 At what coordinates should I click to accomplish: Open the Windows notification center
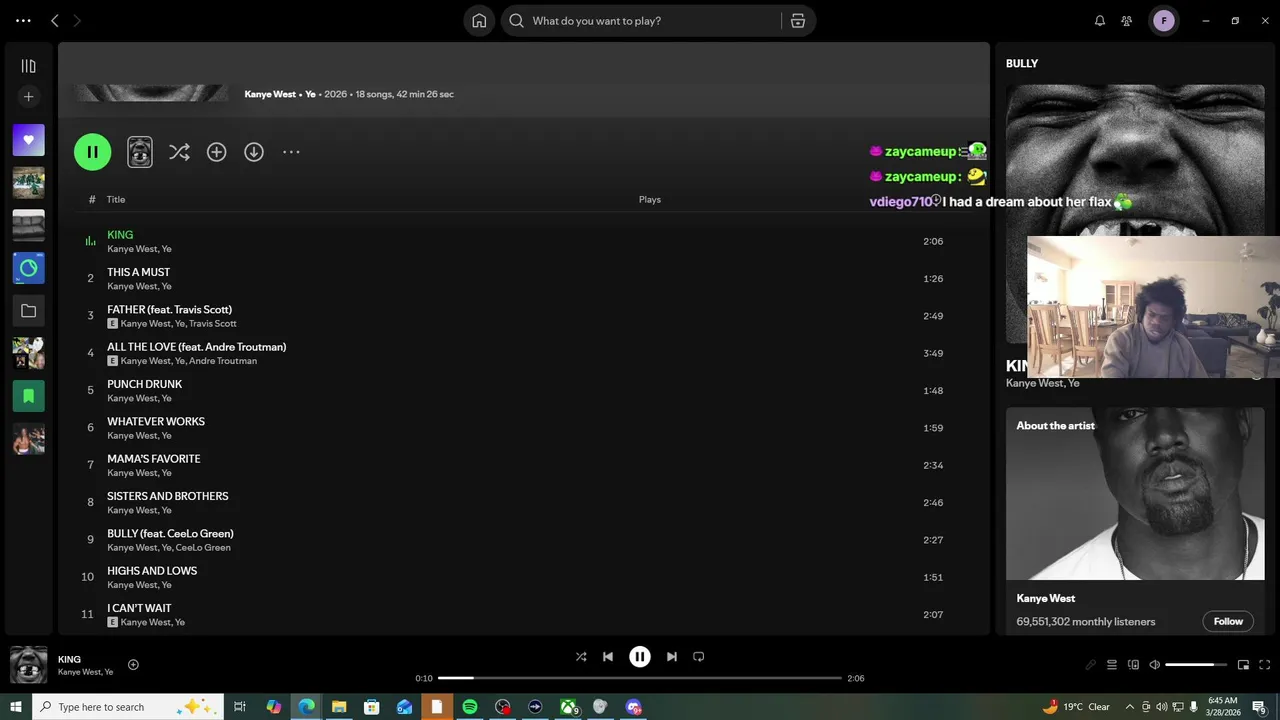coord(1260,707)
